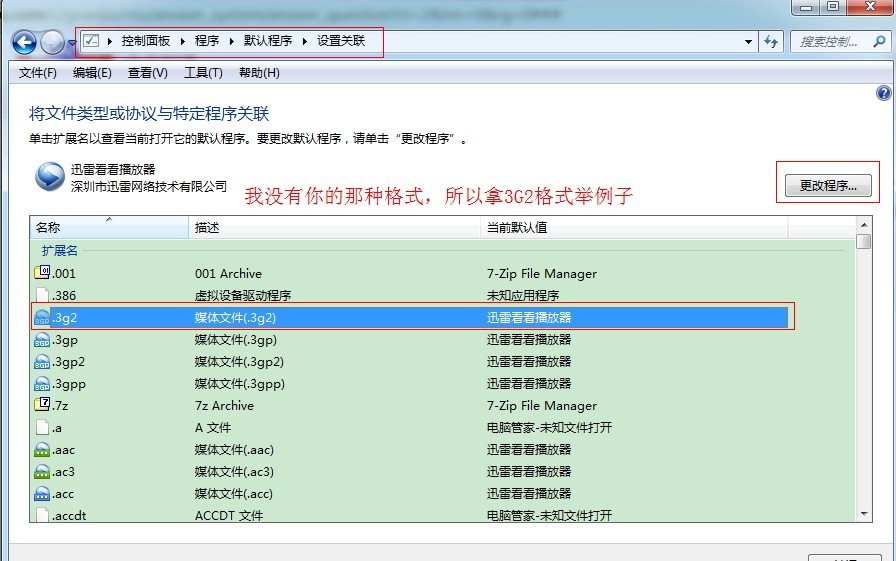The image size is (896, 561).
Task: Open the 工具(T) menu
Action: click(x=203, y=73)
